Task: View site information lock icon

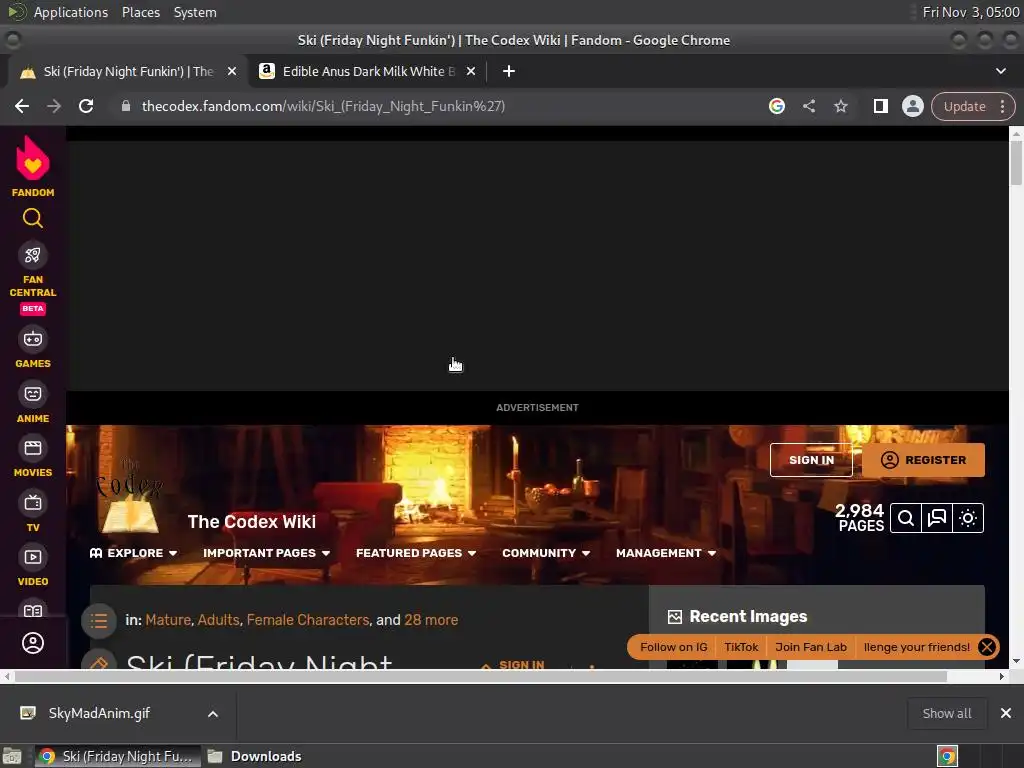Action: pos(126,106)
